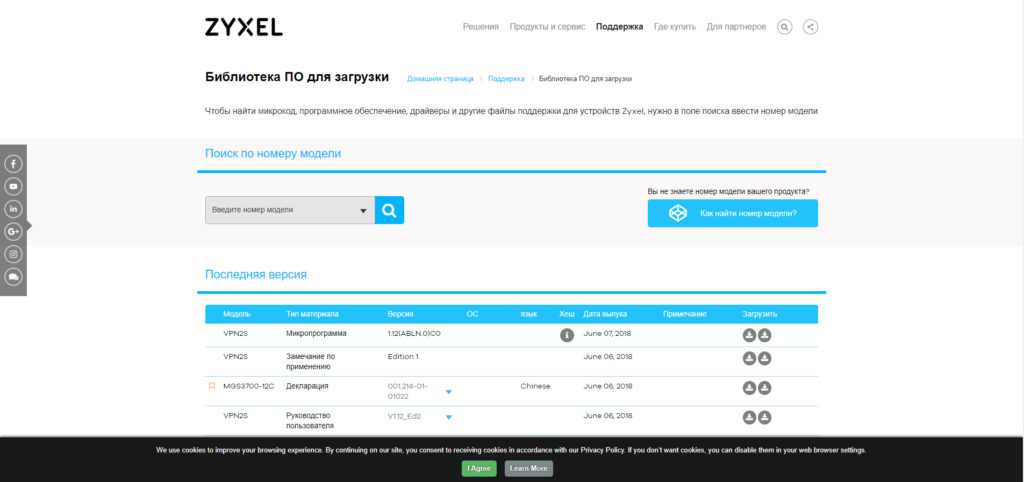Open the model number dropdown arrow
The width and height of the screenshot is (1024, 482).
363,211
